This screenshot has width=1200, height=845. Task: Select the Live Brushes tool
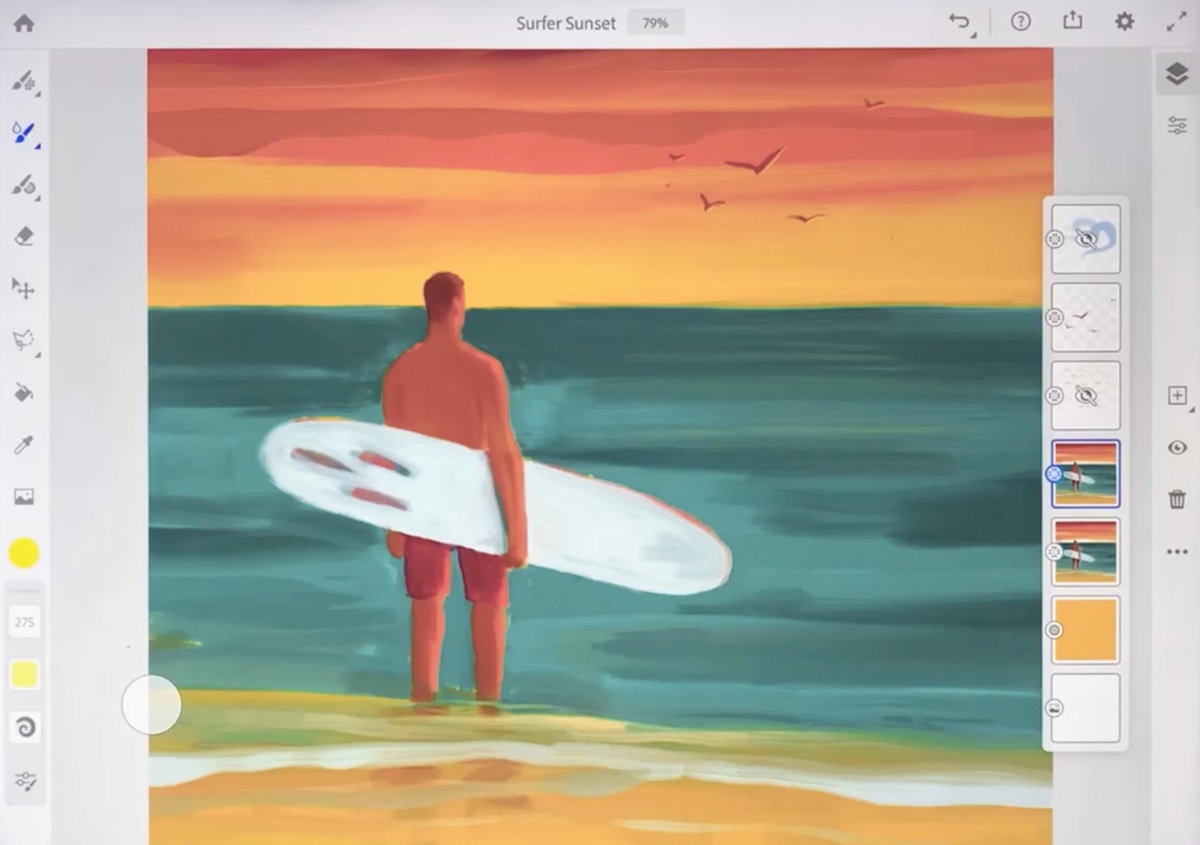tap(24, 132)
